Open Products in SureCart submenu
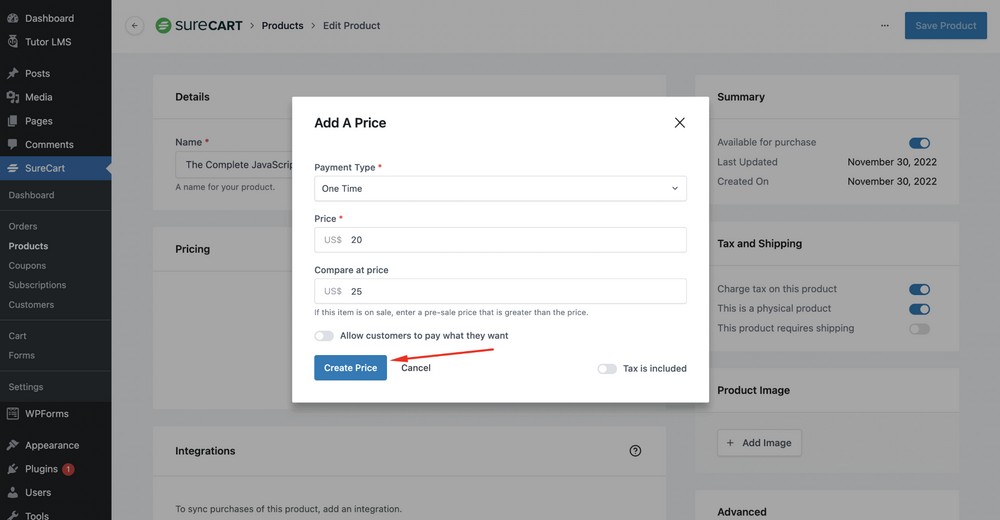1000x520 pixels. click(x=28, y=246)
